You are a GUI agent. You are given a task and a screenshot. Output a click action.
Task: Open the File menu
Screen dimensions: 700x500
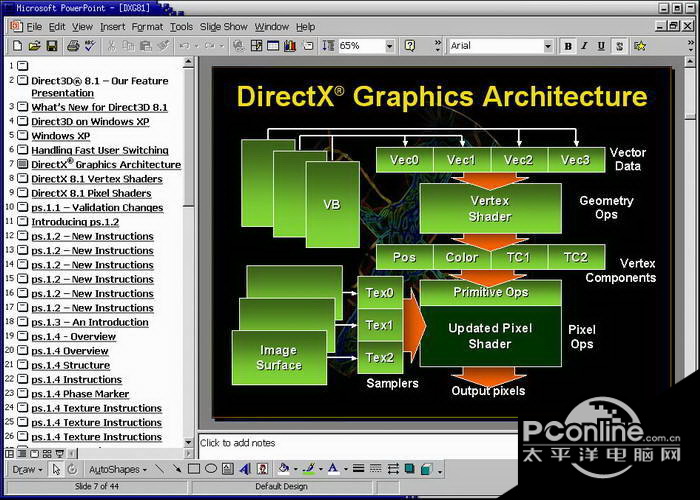pyautogui.click(x=34, y=27)
